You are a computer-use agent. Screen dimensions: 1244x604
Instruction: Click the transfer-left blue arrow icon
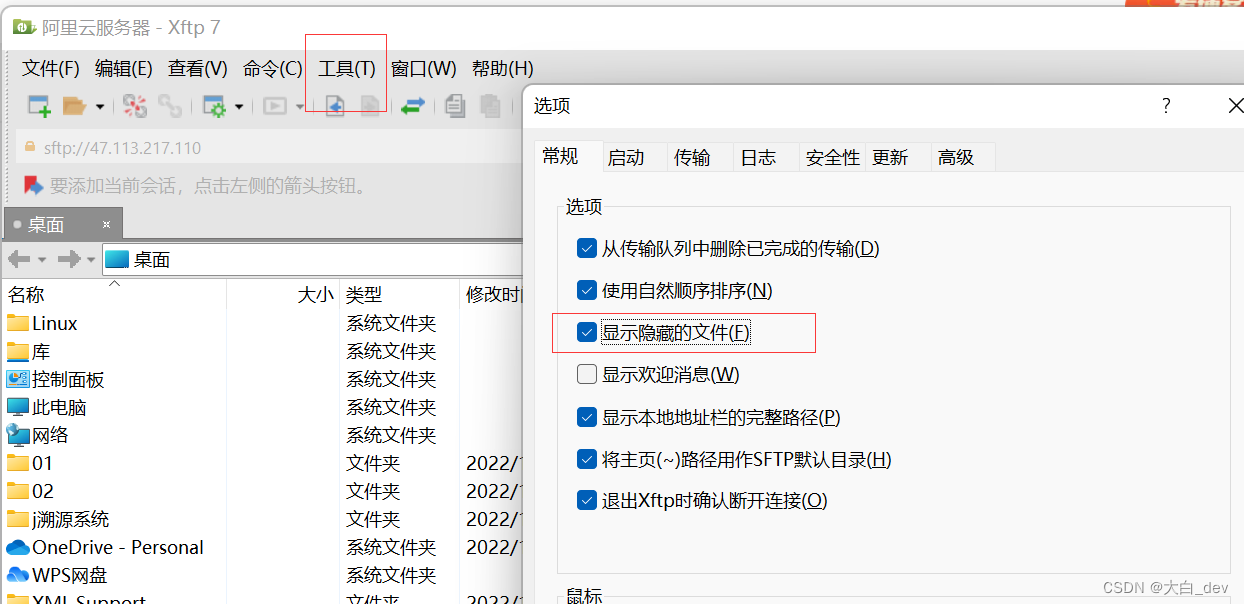click(335, 106)
